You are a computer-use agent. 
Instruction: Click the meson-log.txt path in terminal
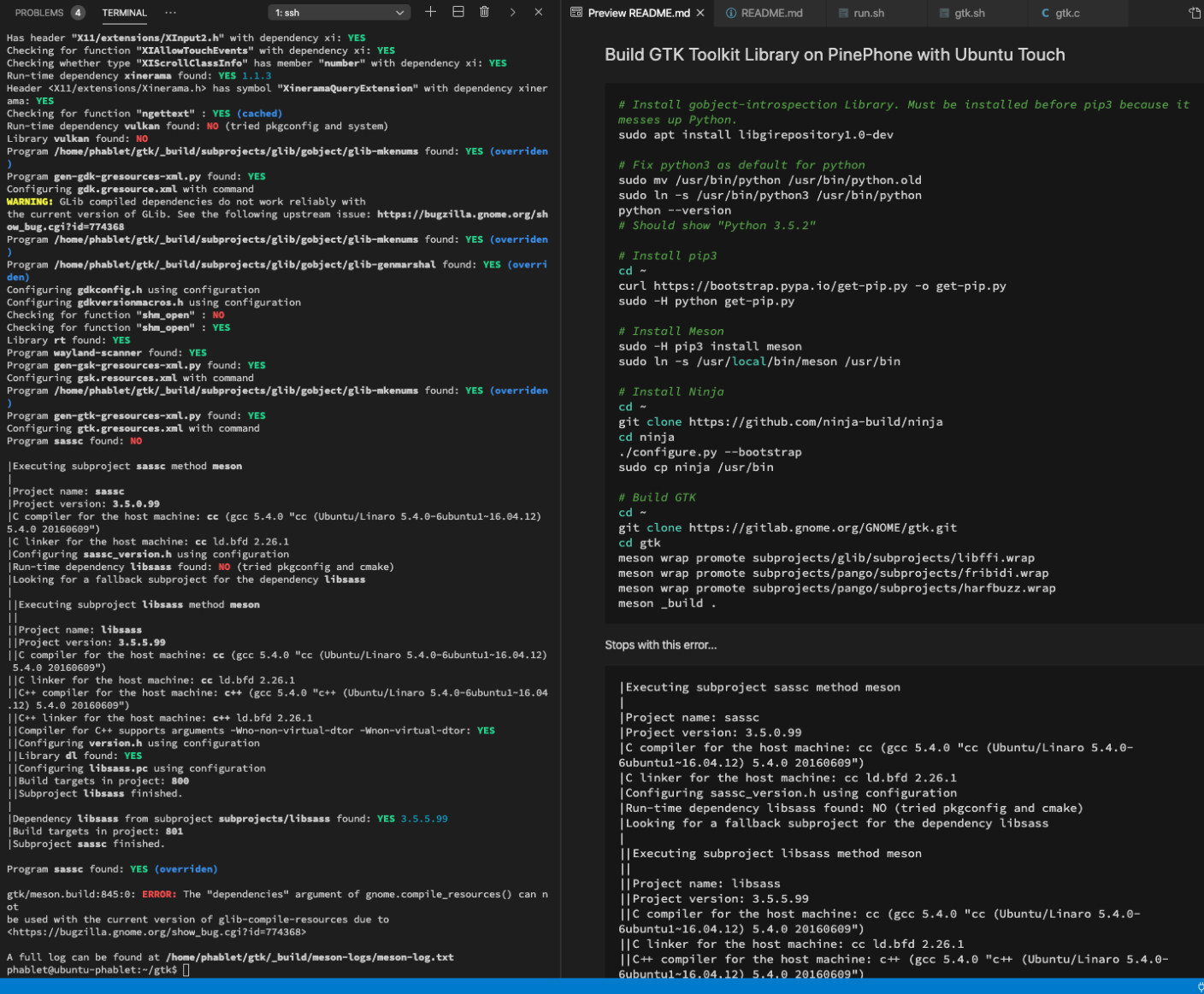click(310, 957)
